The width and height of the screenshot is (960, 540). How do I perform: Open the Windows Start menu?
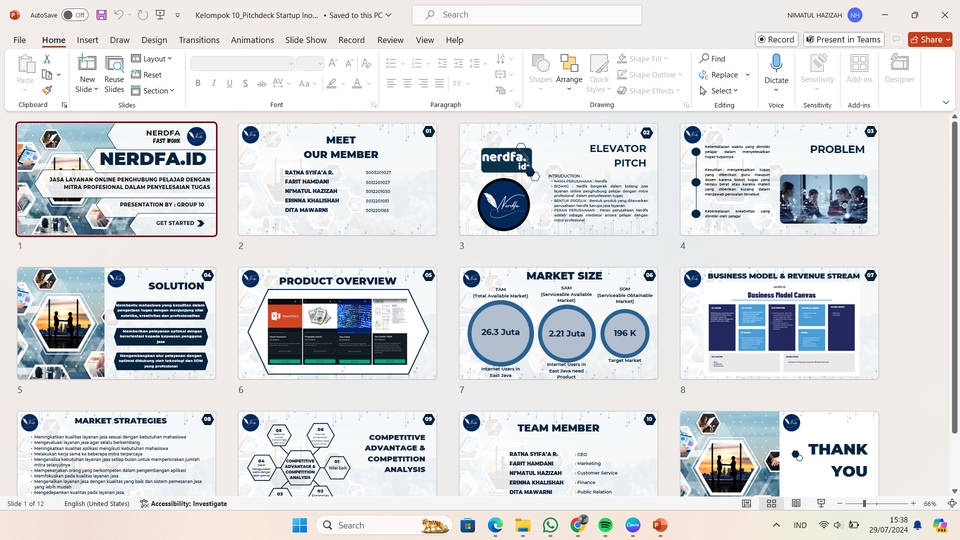[x=299, y=525]
